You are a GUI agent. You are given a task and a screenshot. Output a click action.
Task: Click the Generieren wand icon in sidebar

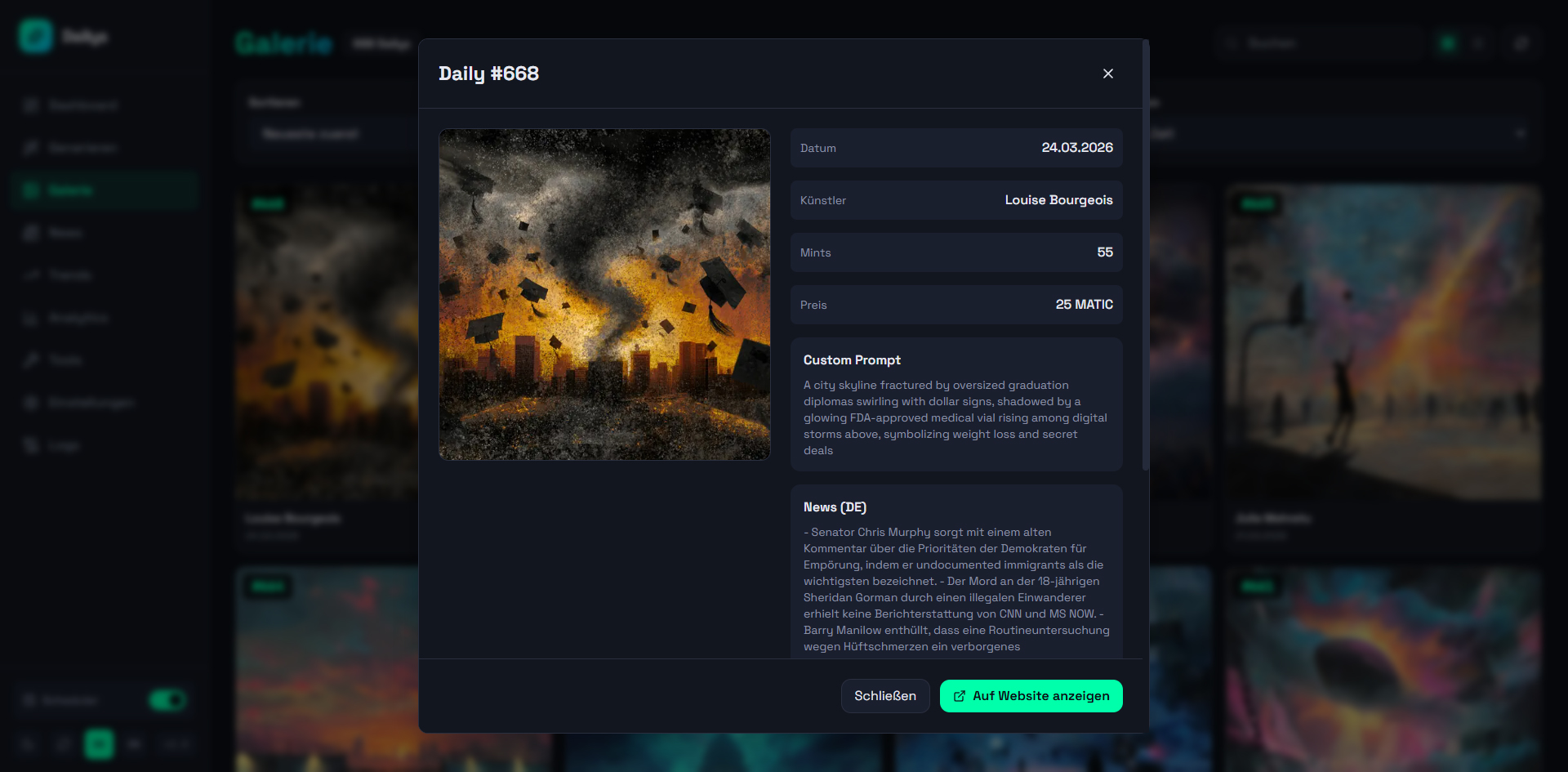point(31,148)
